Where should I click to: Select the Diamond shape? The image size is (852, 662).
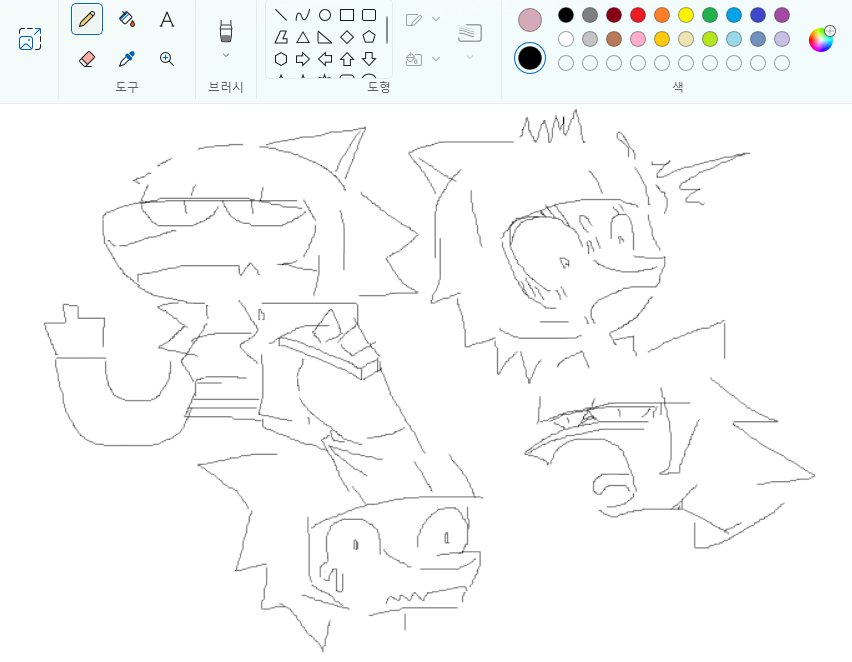[347, 37]
